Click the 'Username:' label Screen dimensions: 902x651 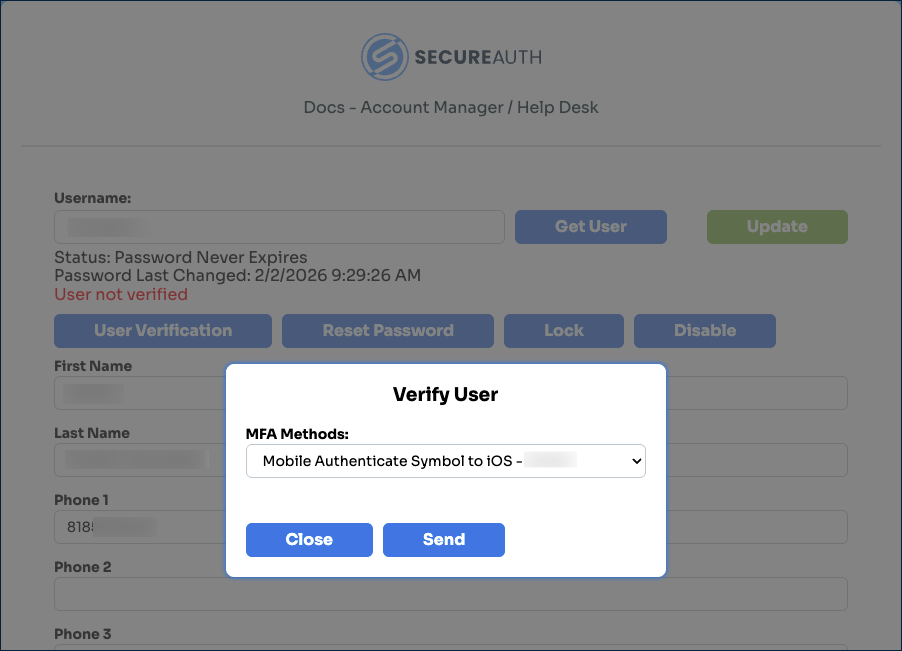93,198
